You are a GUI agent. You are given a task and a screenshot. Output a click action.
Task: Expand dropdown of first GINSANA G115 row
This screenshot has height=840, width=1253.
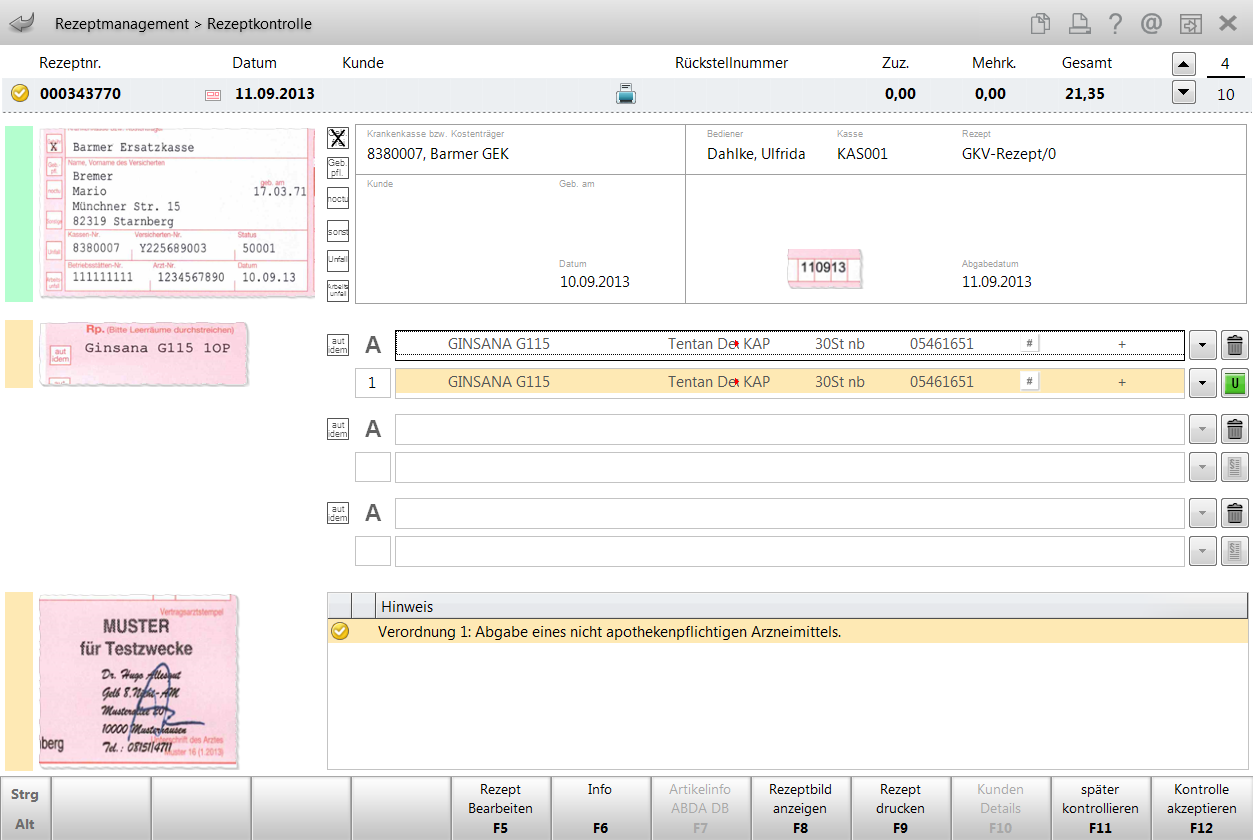pyautogui.click(x=1203, y=345)
